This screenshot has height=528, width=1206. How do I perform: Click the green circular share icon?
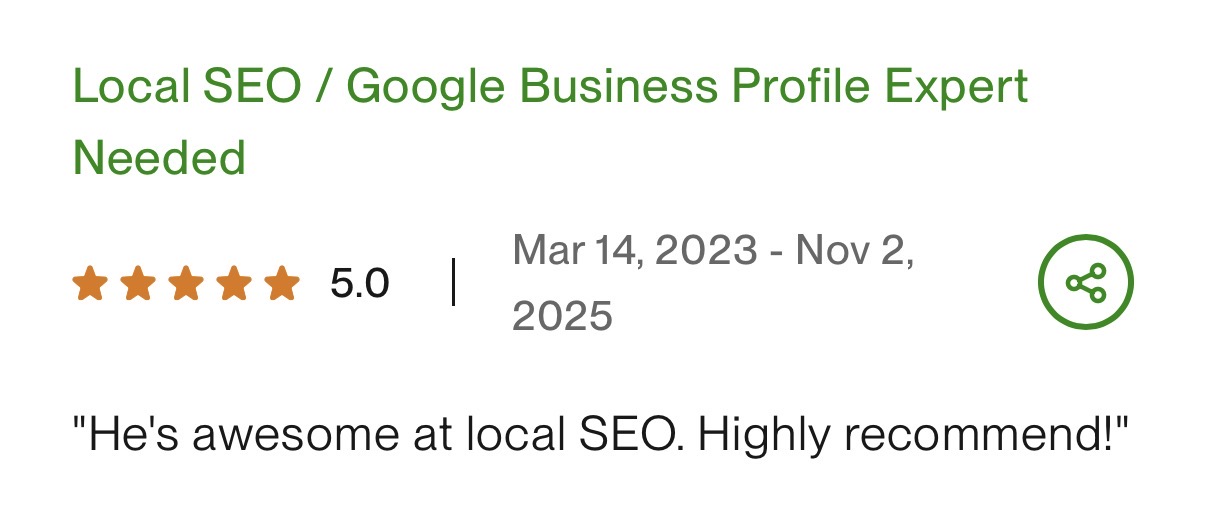pos(1085,283)
